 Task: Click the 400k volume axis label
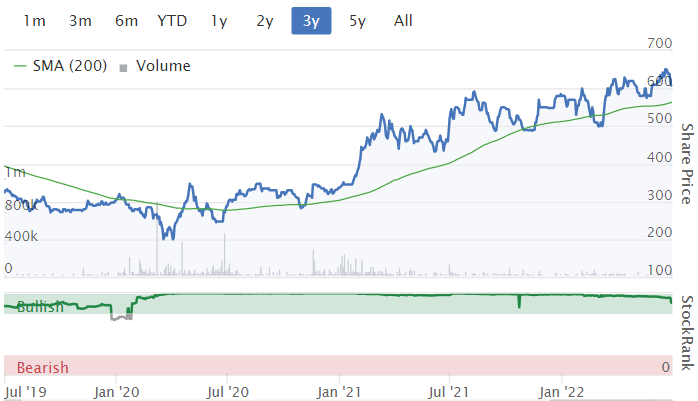click(x=21, y=236)
